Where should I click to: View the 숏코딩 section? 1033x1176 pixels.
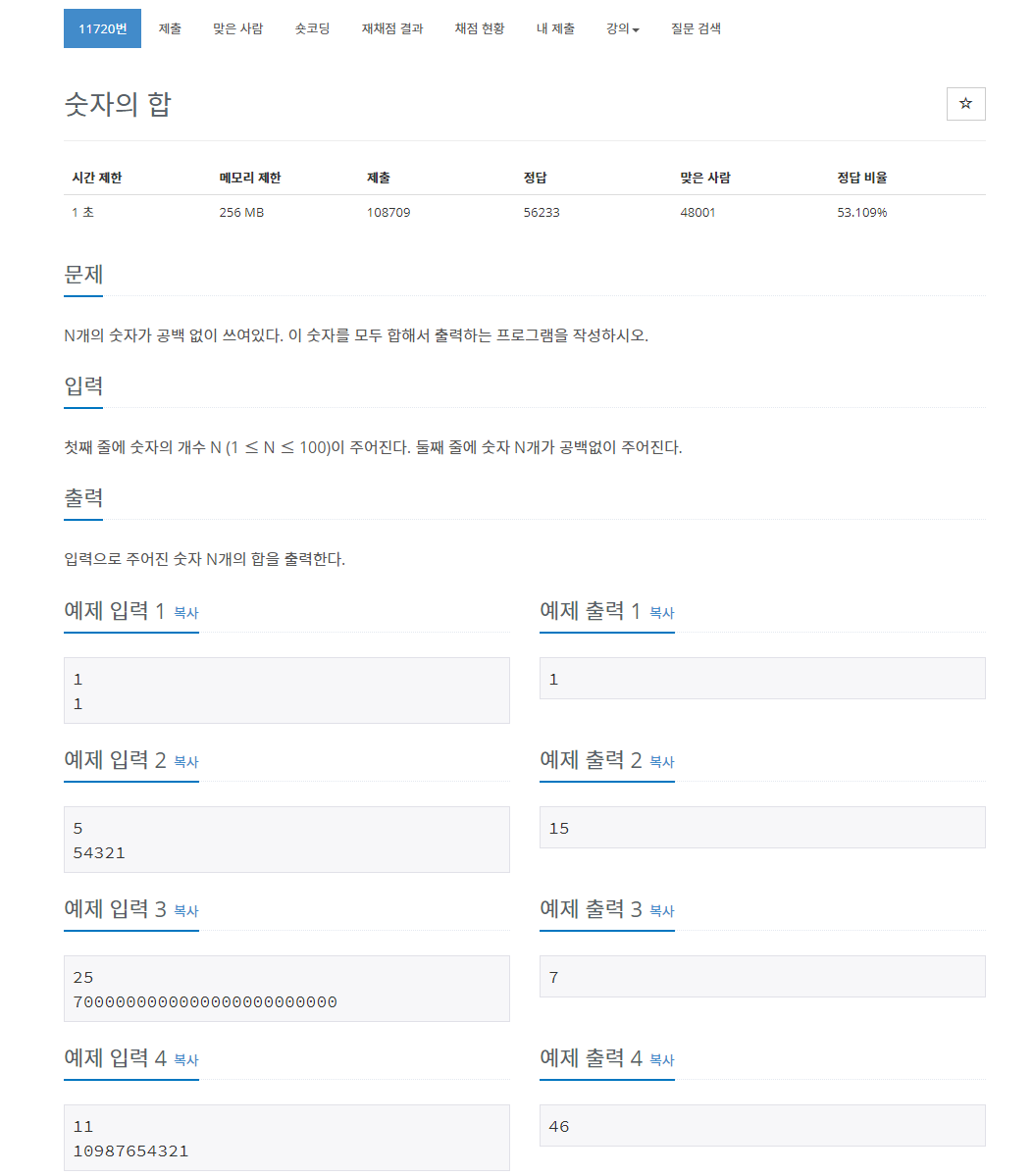311,28
